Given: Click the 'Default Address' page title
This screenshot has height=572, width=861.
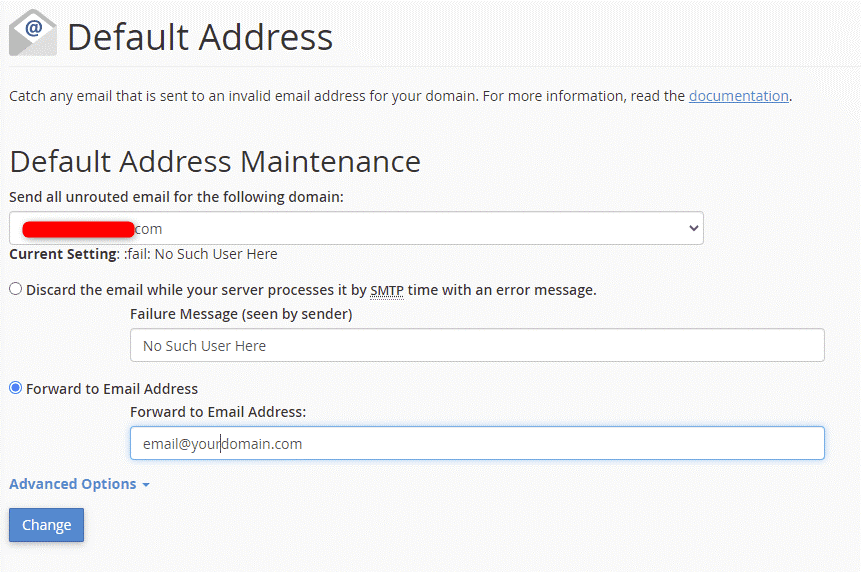Looking at the screenshot, I should [200, 37].
